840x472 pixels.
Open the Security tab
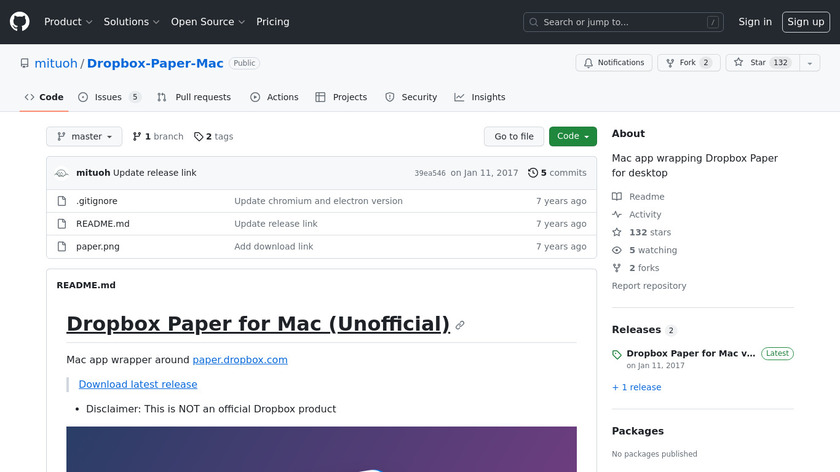tap(411, 97)
